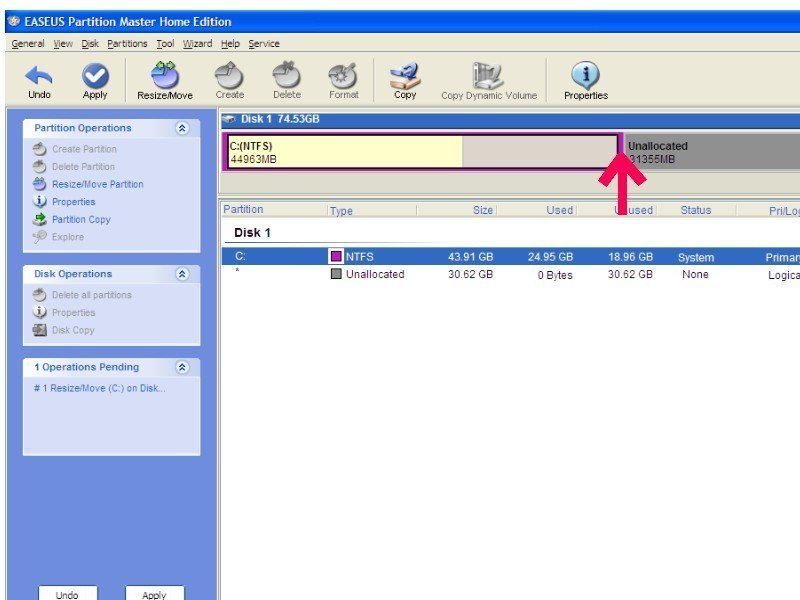Click the Properties link under Partition Operations
The image size is (800, 600).
point(73,202)
